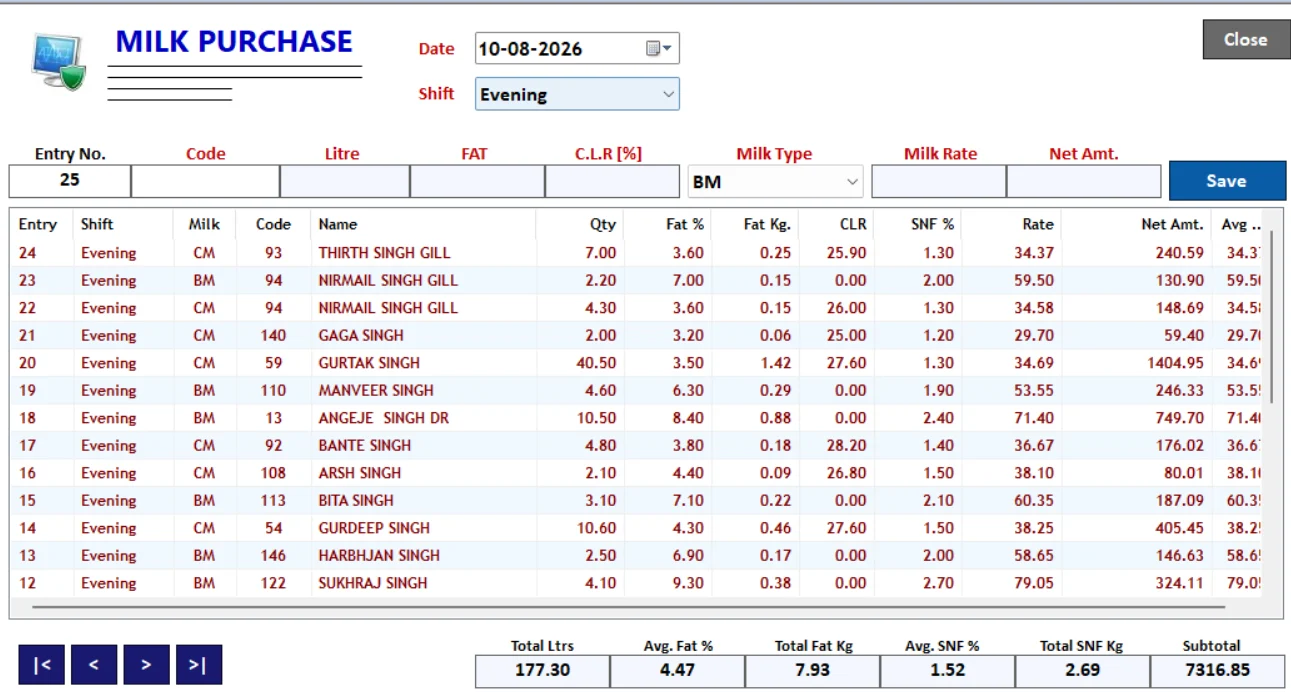Click the Close button
1291x699 pixels.
point(1246,40)
